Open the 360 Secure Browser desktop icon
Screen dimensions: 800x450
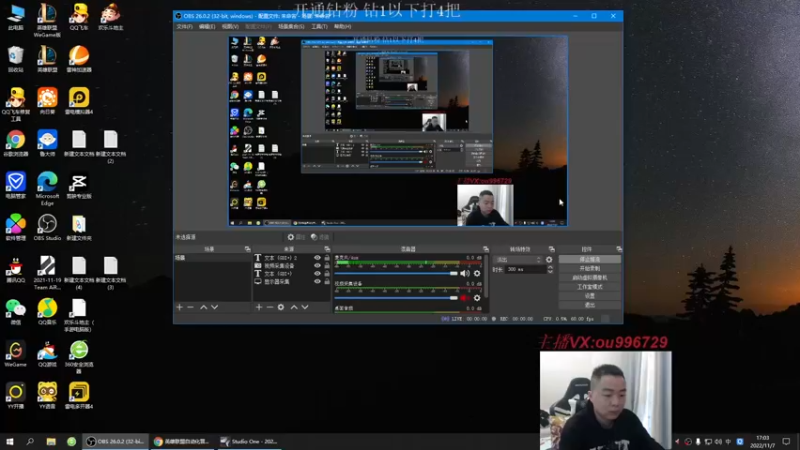pos(79,357)
